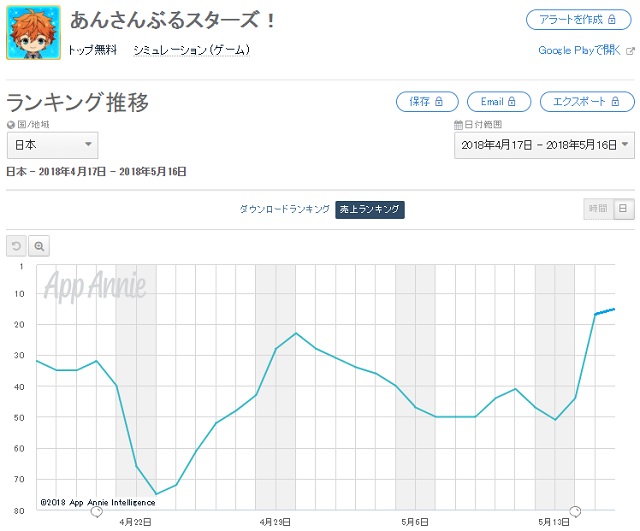Click the lock icon on 保存 button
The width and height of the screenshot is (640, 531).
439,101
